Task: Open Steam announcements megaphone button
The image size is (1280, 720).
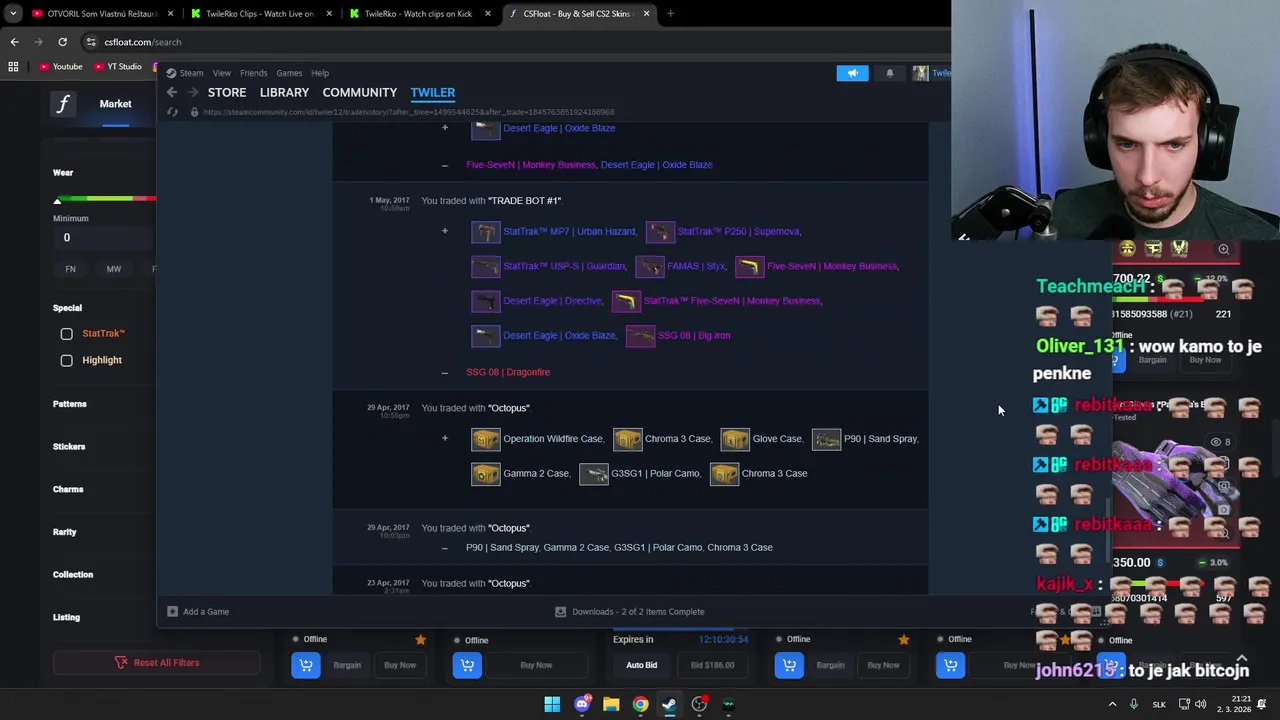Action: click(x=852, y=73)
